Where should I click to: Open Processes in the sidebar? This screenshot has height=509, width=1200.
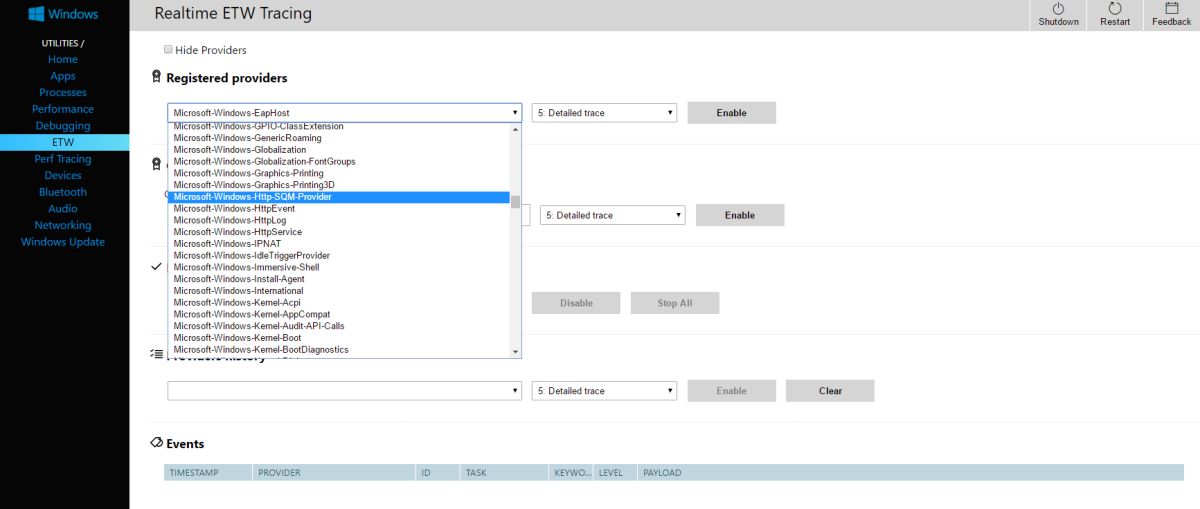pos(63,92)
